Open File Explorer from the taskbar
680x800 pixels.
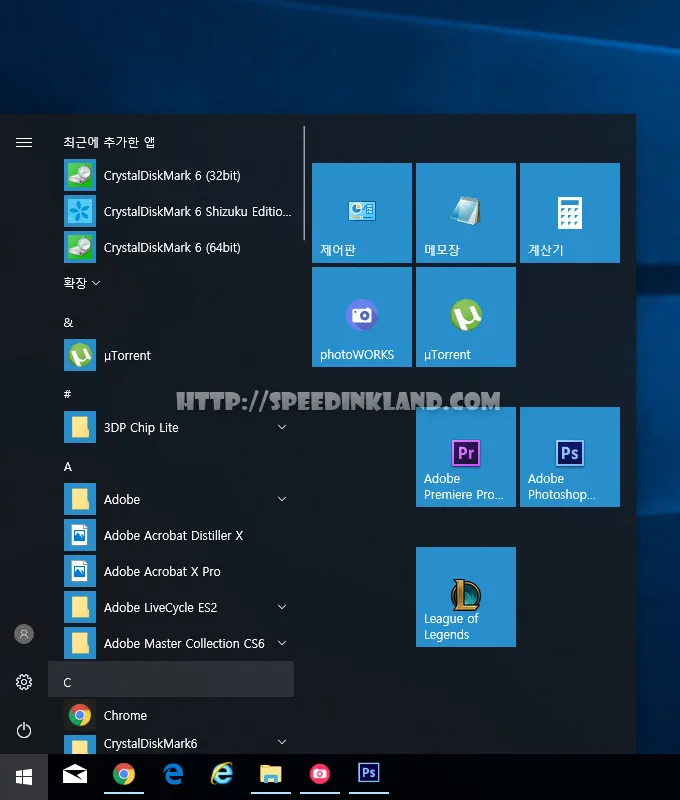click(x=271, y=774)
